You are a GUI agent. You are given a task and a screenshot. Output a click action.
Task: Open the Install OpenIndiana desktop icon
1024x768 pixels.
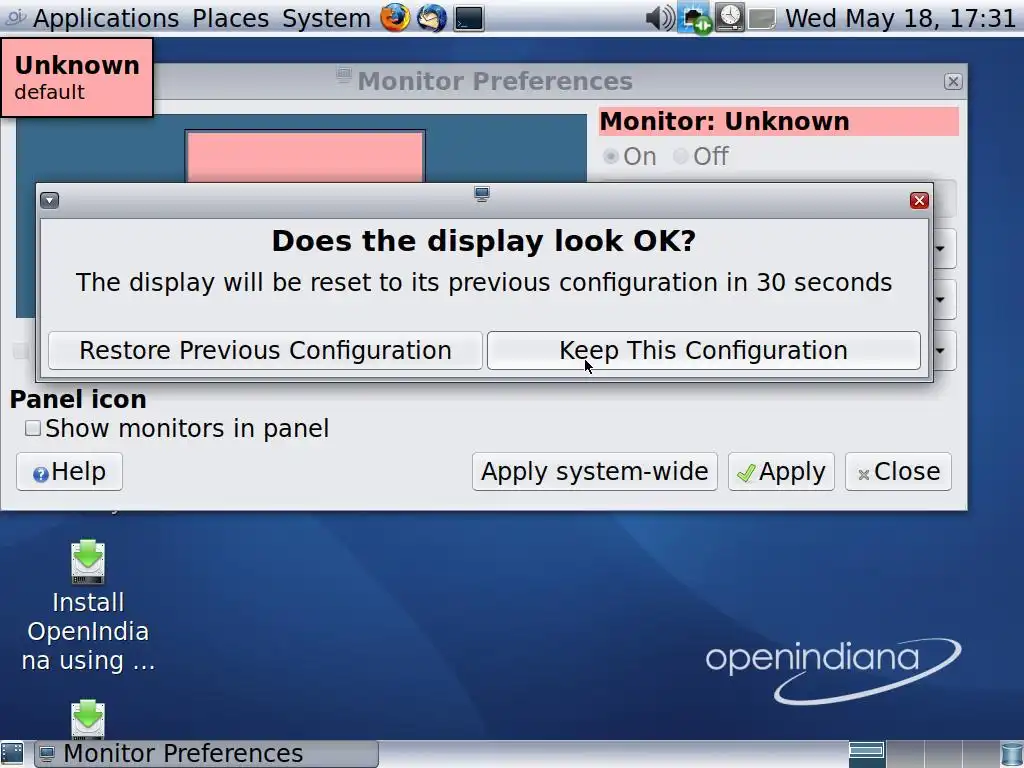pyautogui.click(x=88, y=606)
